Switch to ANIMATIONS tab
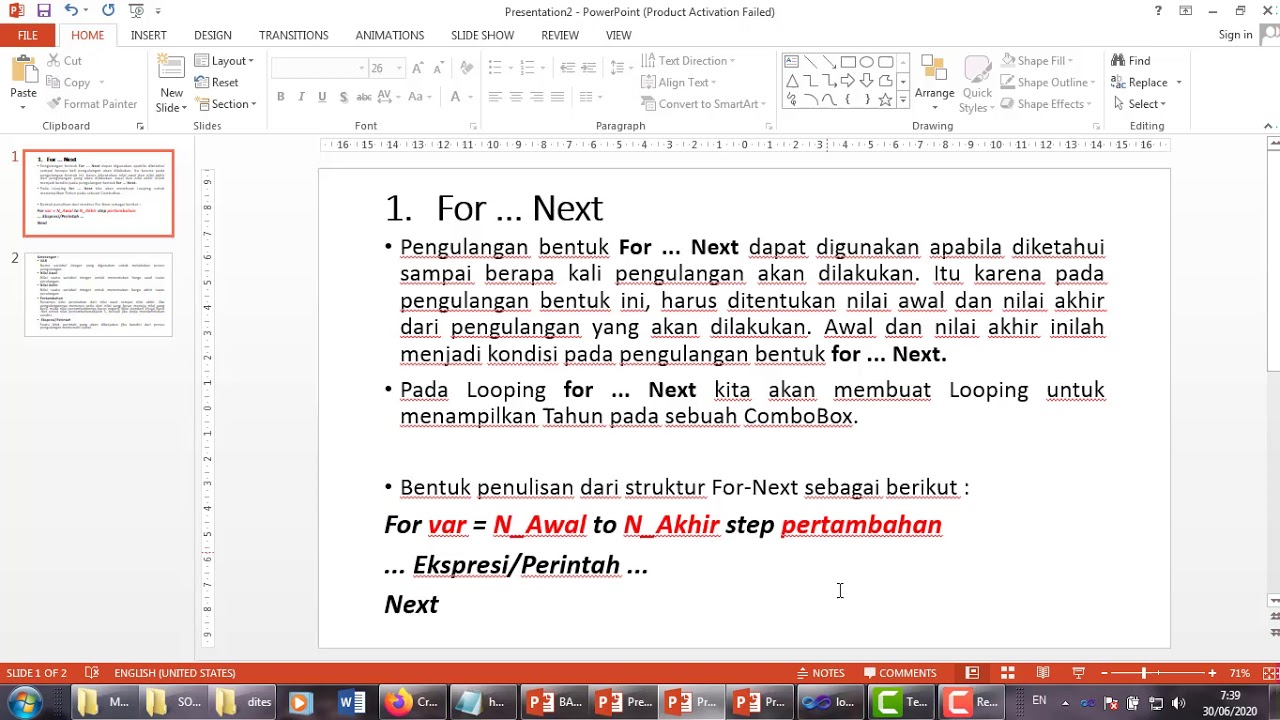The width and height of the screenshot is (1280, 720). [x=389, y=35]
